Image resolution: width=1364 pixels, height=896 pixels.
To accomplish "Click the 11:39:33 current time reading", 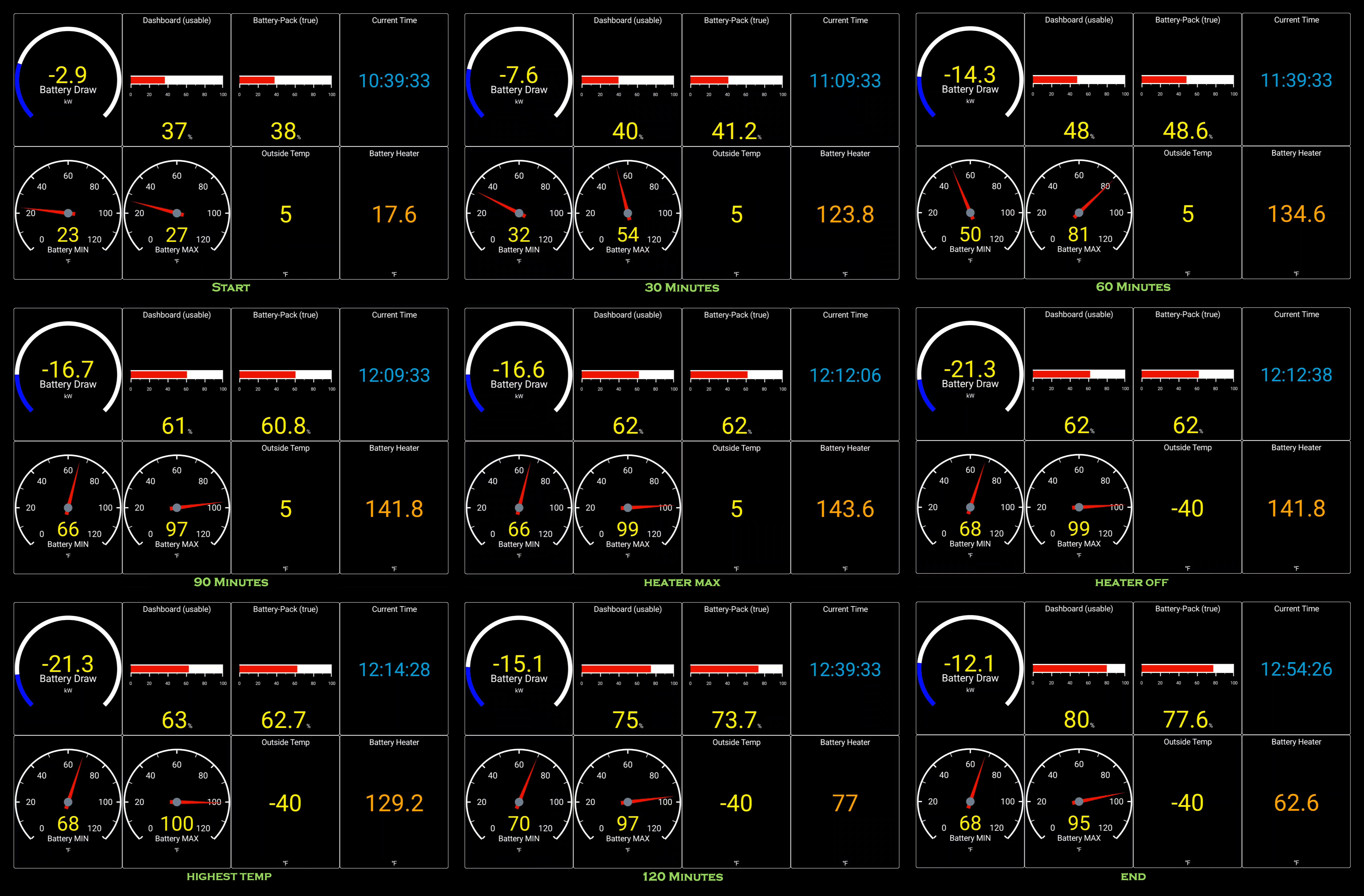I will point(1296,80).
